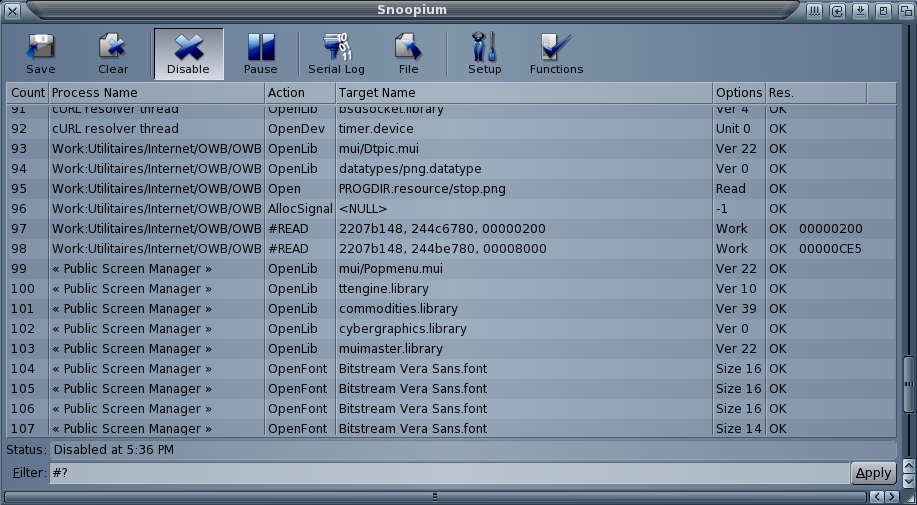Click 'cURL resolver thread' in row 92

point(115,129)
